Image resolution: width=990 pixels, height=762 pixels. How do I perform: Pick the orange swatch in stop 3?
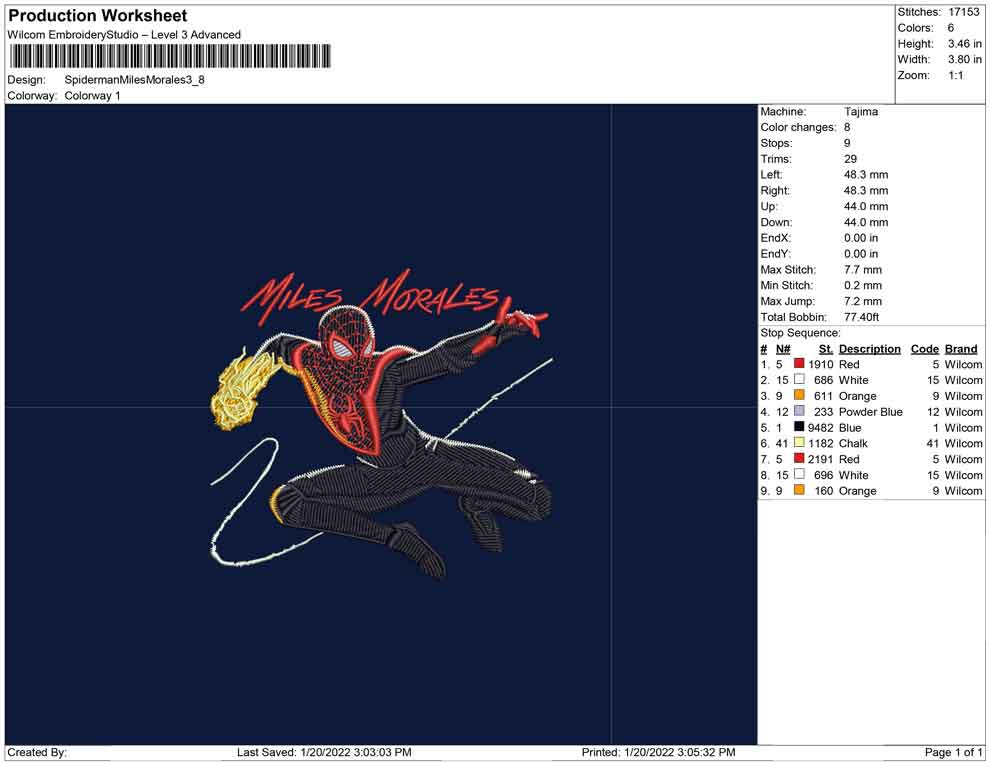point(799,396)
